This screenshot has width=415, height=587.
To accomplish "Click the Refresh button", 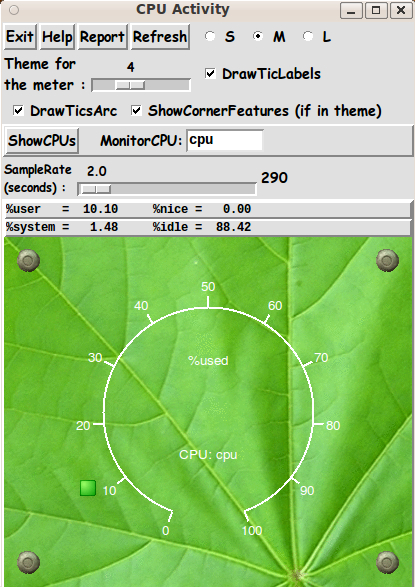I will click(160, 37).
